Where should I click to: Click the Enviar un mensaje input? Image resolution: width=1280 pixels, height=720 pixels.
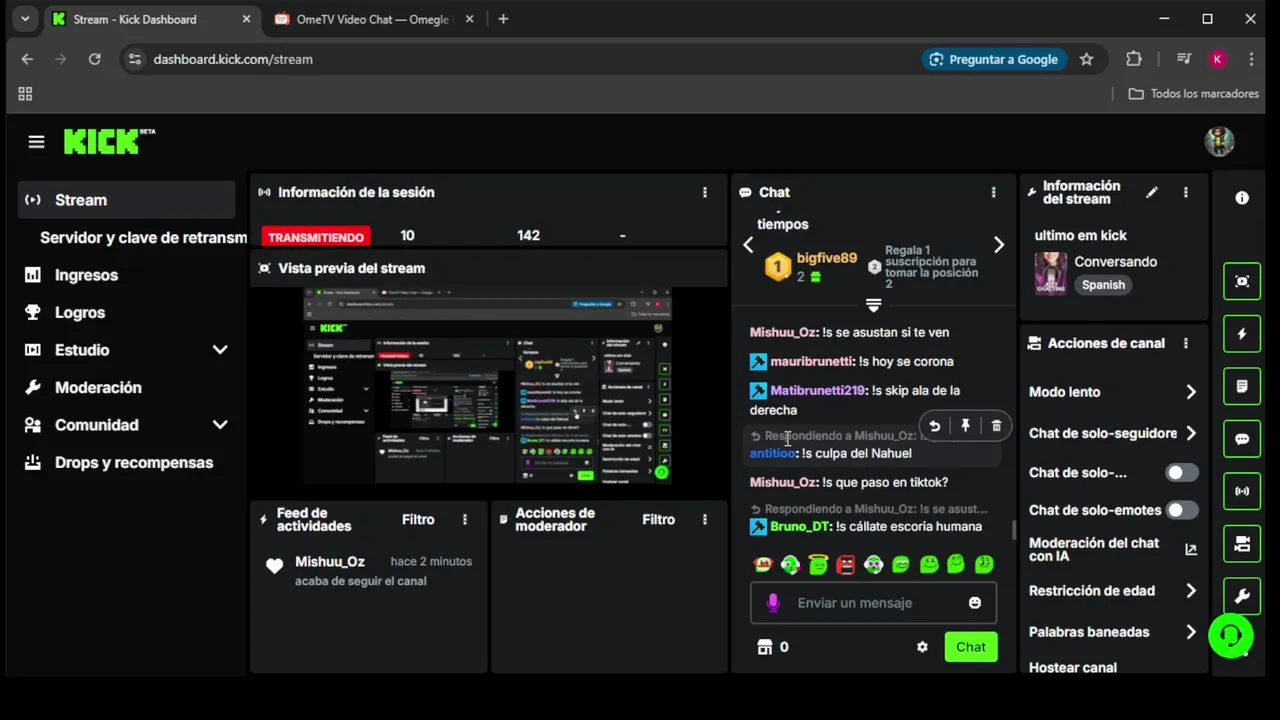[x=873, y=603]
